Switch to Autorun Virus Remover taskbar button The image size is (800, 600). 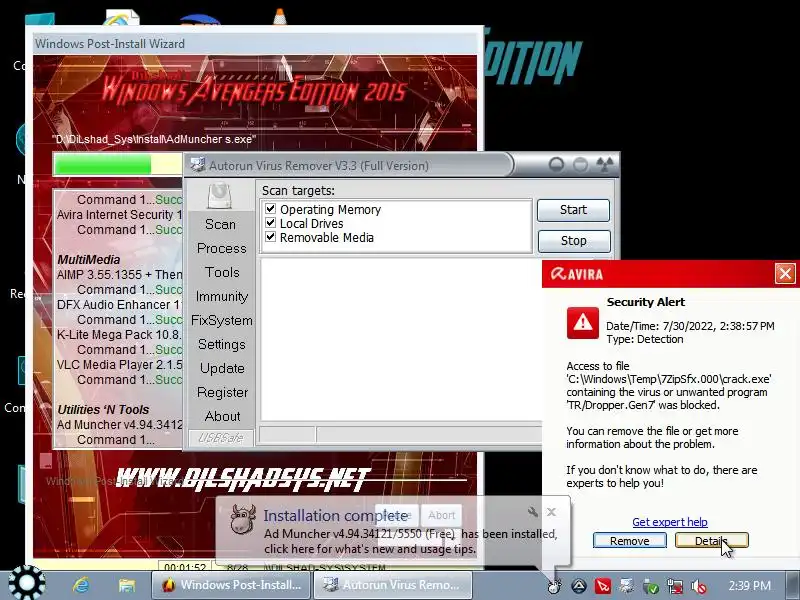[392, 585]
